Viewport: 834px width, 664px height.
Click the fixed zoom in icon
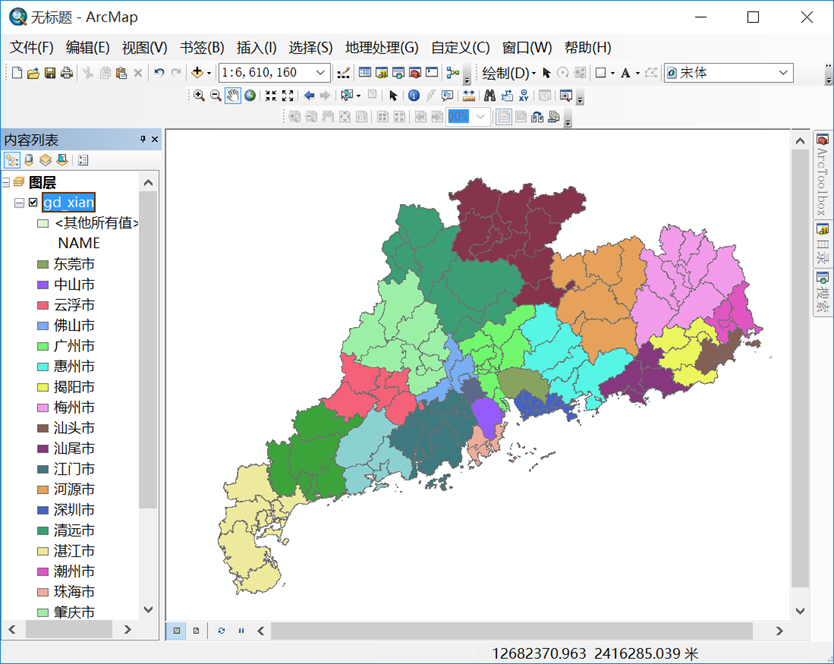pos(271,96)
